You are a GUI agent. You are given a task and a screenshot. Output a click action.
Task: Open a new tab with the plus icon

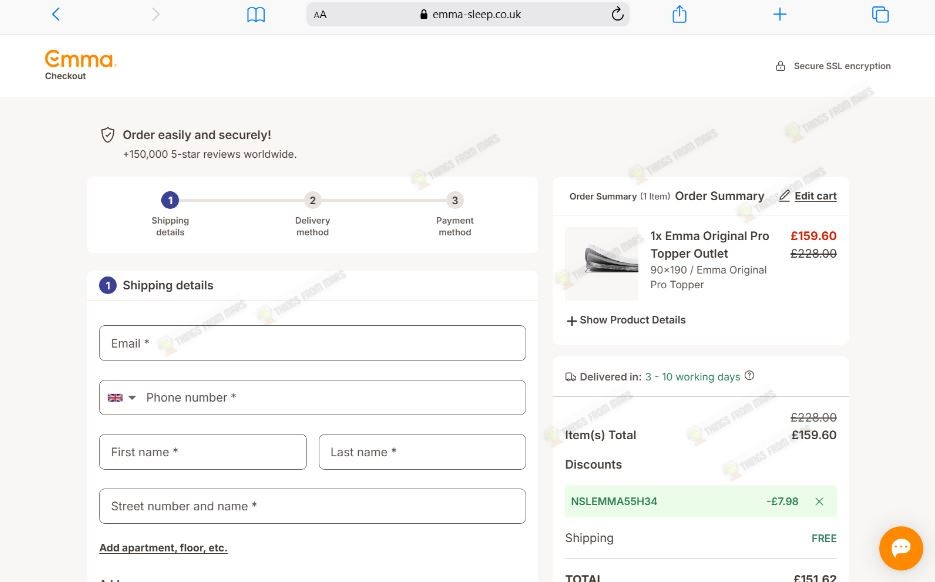point(779,14)
